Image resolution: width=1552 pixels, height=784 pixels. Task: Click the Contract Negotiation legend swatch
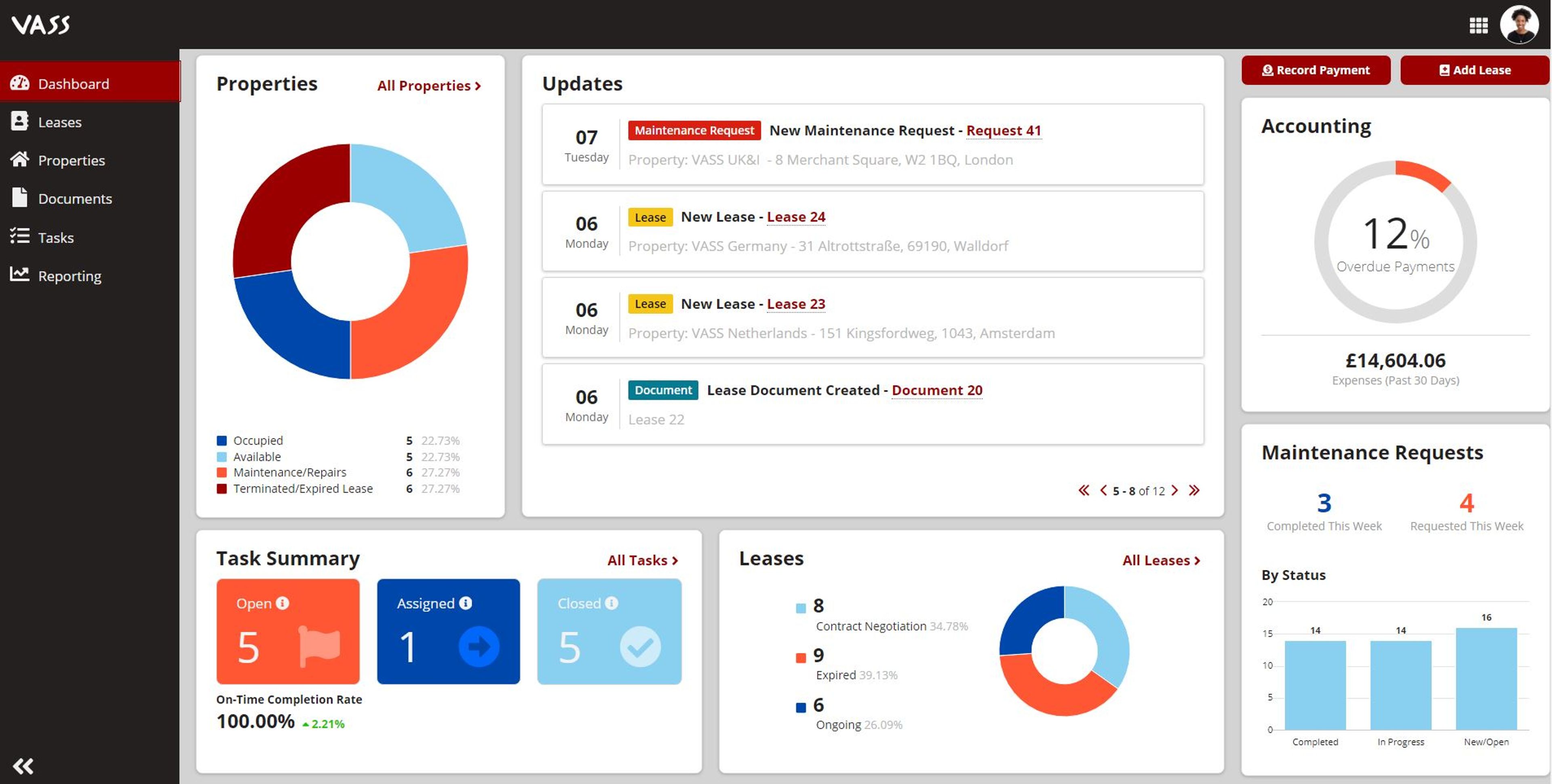tap(801, 608)
